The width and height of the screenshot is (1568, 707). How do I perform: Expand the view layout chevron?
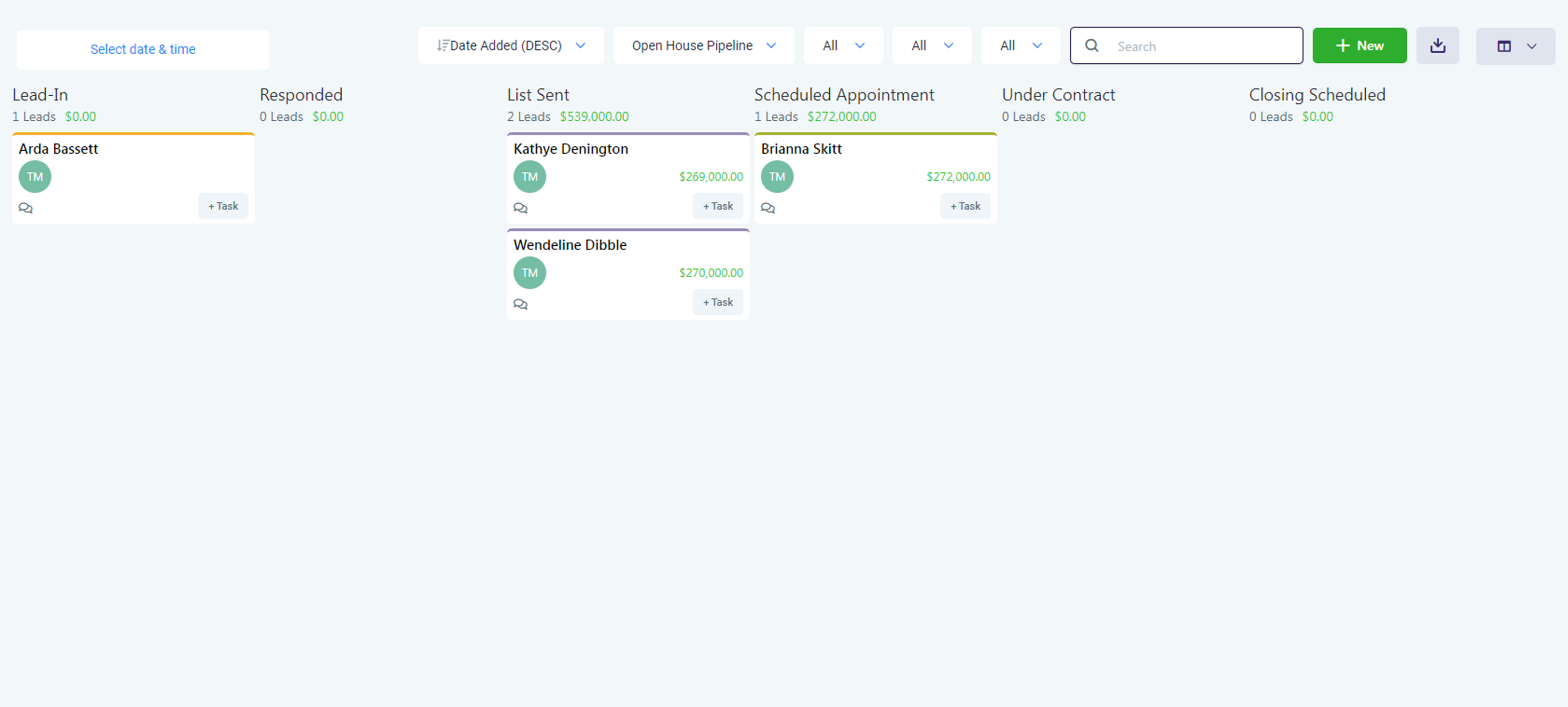tap(1532, 46)
